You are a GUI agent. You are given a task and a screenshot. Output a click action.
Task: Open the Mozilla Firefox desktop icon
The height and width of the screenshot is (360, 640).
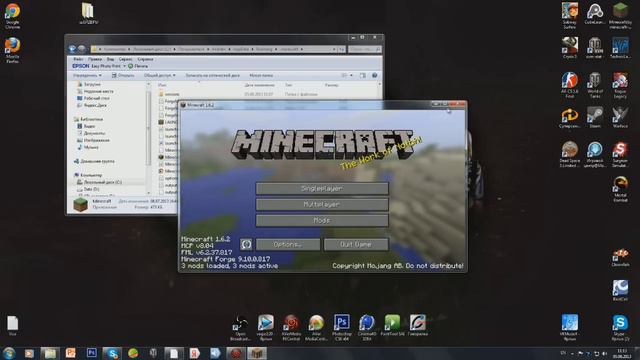tap(12, 50)
